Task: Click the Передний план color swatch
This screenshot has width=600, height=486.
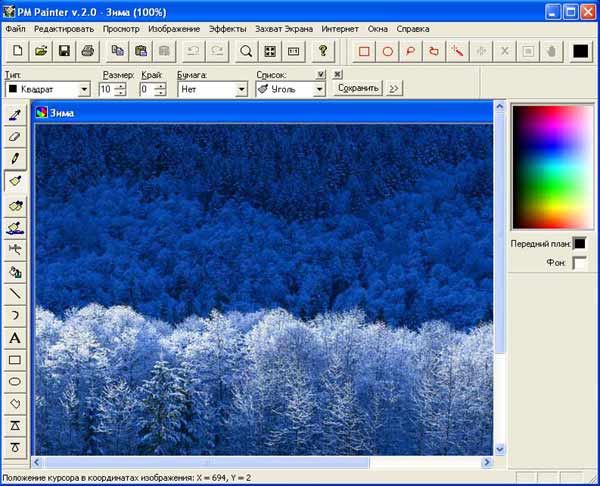Action: 580,243
